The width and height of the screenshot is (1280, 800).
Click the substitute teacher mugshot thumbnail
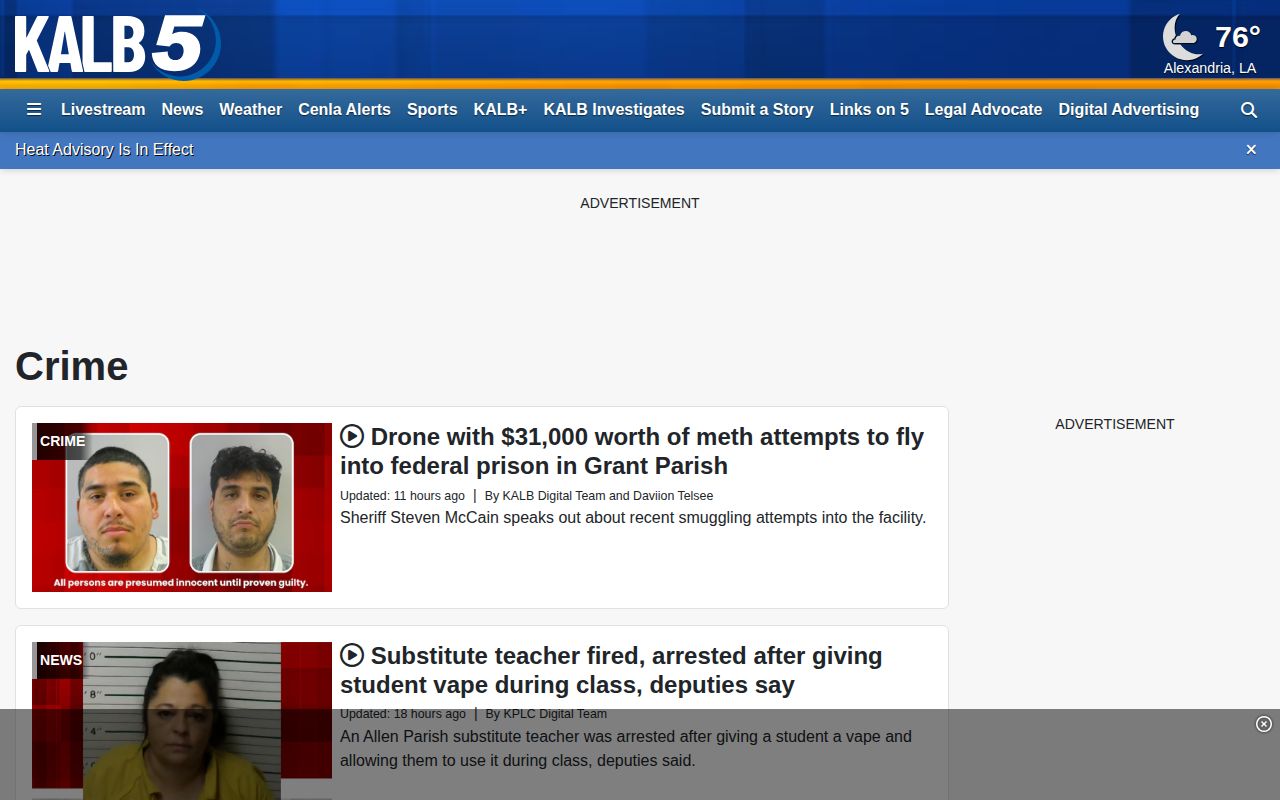coord(182,720)
